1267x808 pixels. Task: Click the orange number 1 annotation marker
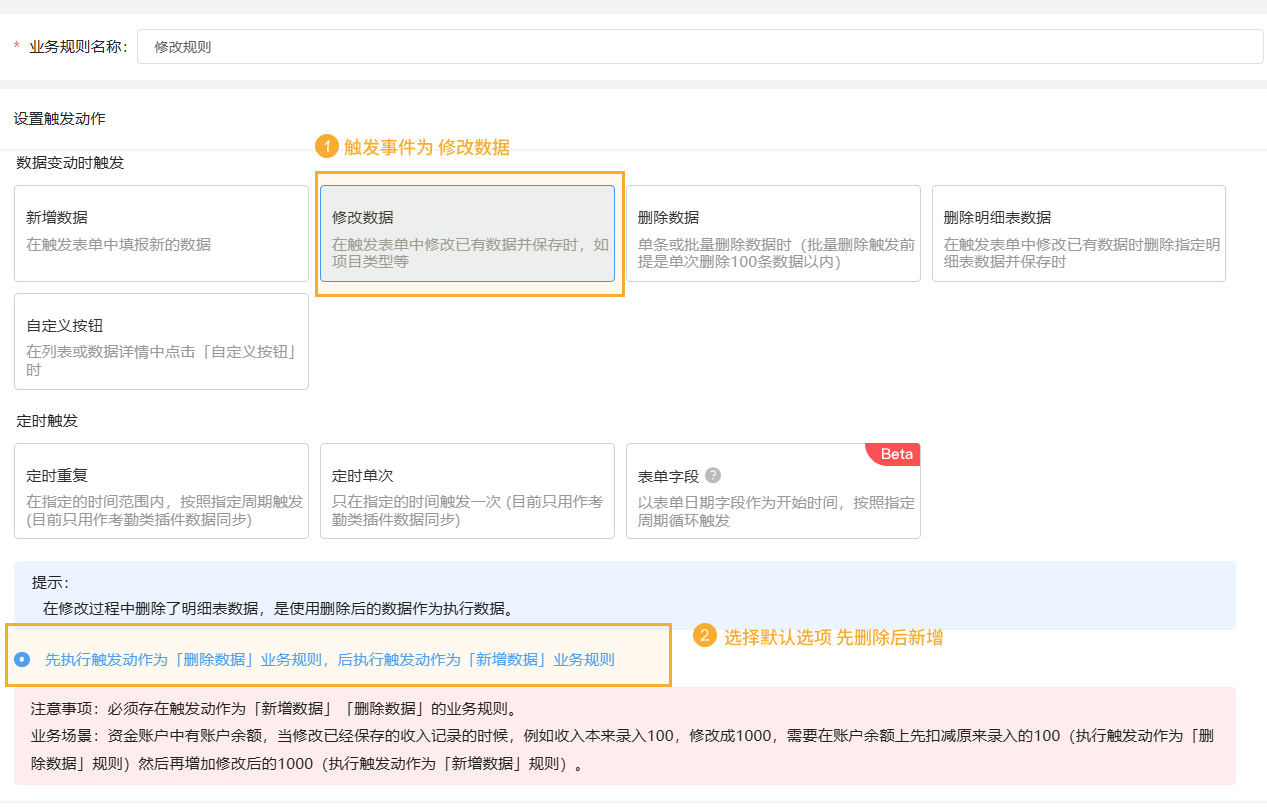pos(326,147)
